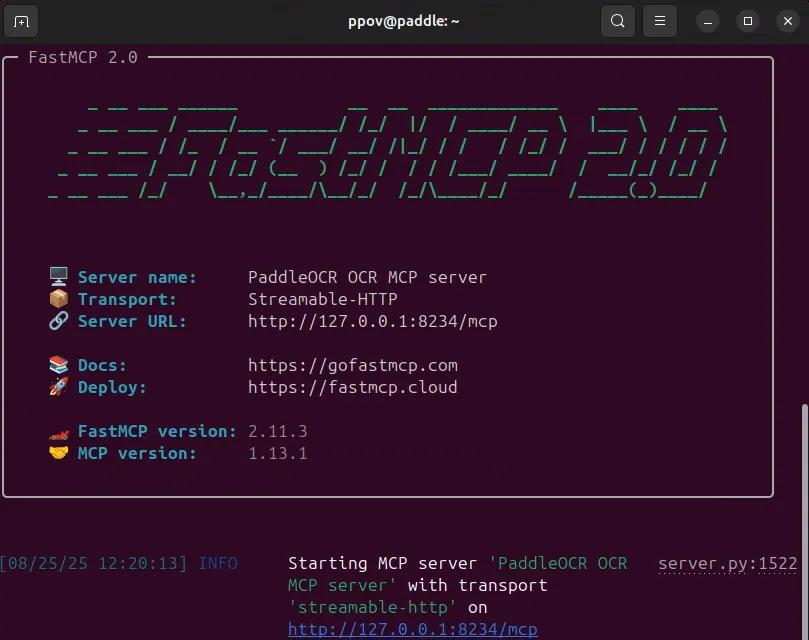Click the rocket emoji beside Deploy
This screenshot has height=640, width=809.
(x=59, y=387)
